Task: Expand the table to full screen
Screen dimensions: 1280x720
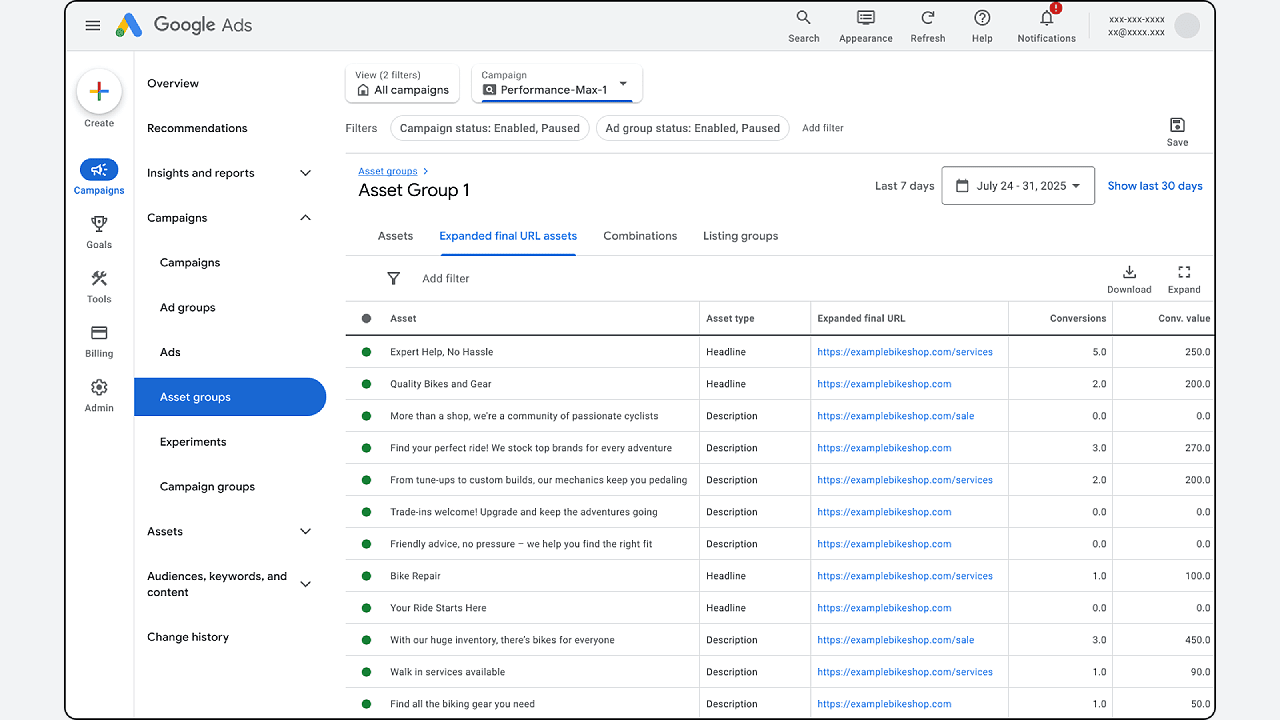Action: [1184, 272]
